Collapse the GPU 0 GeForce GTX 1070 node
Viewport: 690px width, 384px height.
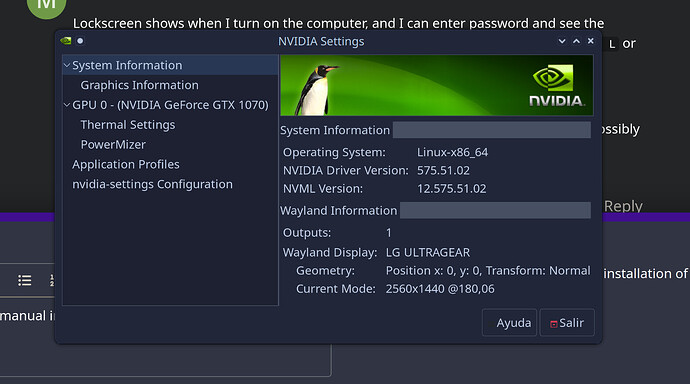pos(67,105)
